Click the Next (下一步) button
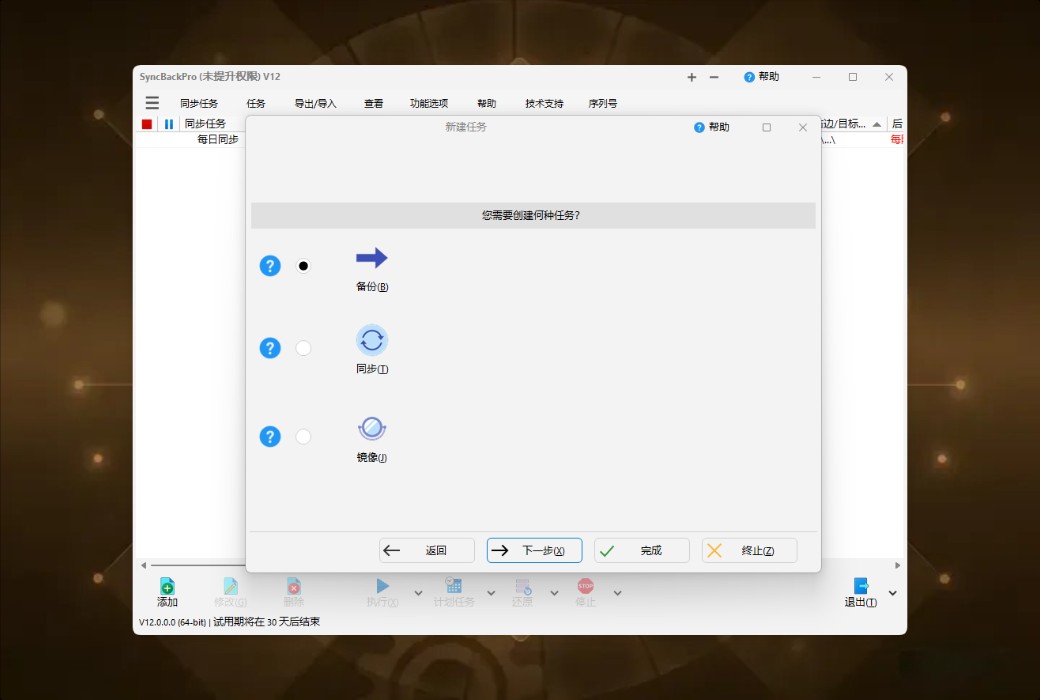Viewport: 1040px width, 700px height. [x=534, y=550]
